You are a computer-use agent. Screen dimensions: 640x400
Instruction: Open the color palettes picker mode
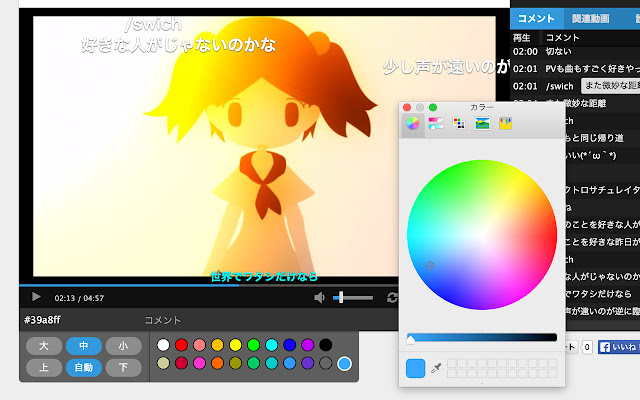(459, 123)
